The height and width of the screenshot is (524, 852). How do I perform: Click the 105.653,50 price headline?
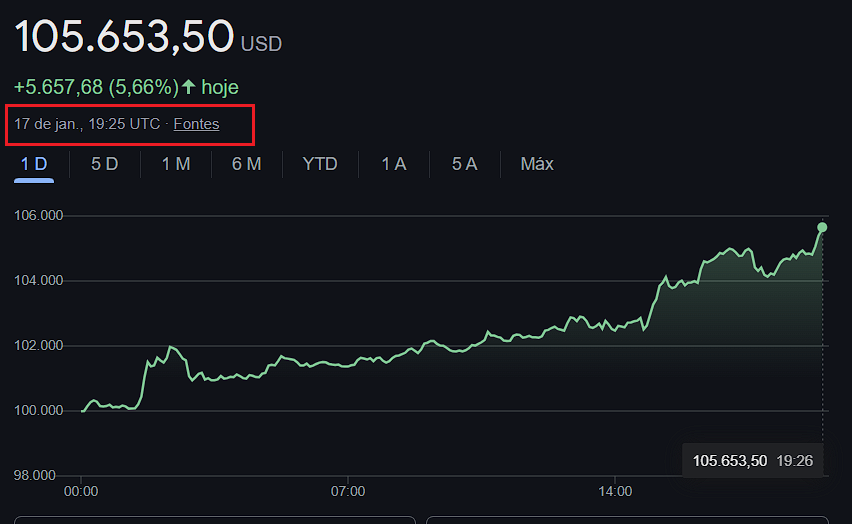coord(124,36)
